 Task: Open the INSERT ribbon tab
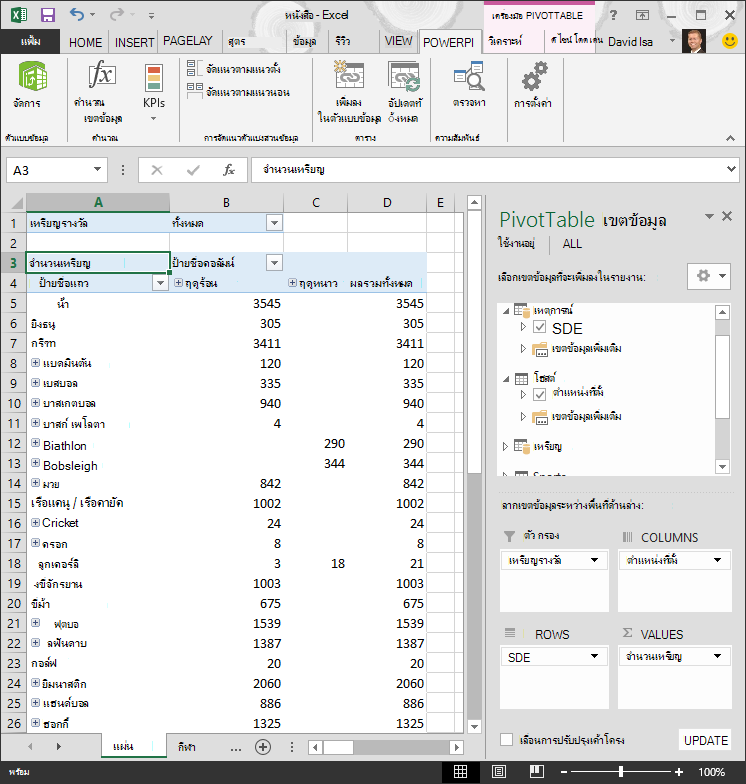click(134, 42)
